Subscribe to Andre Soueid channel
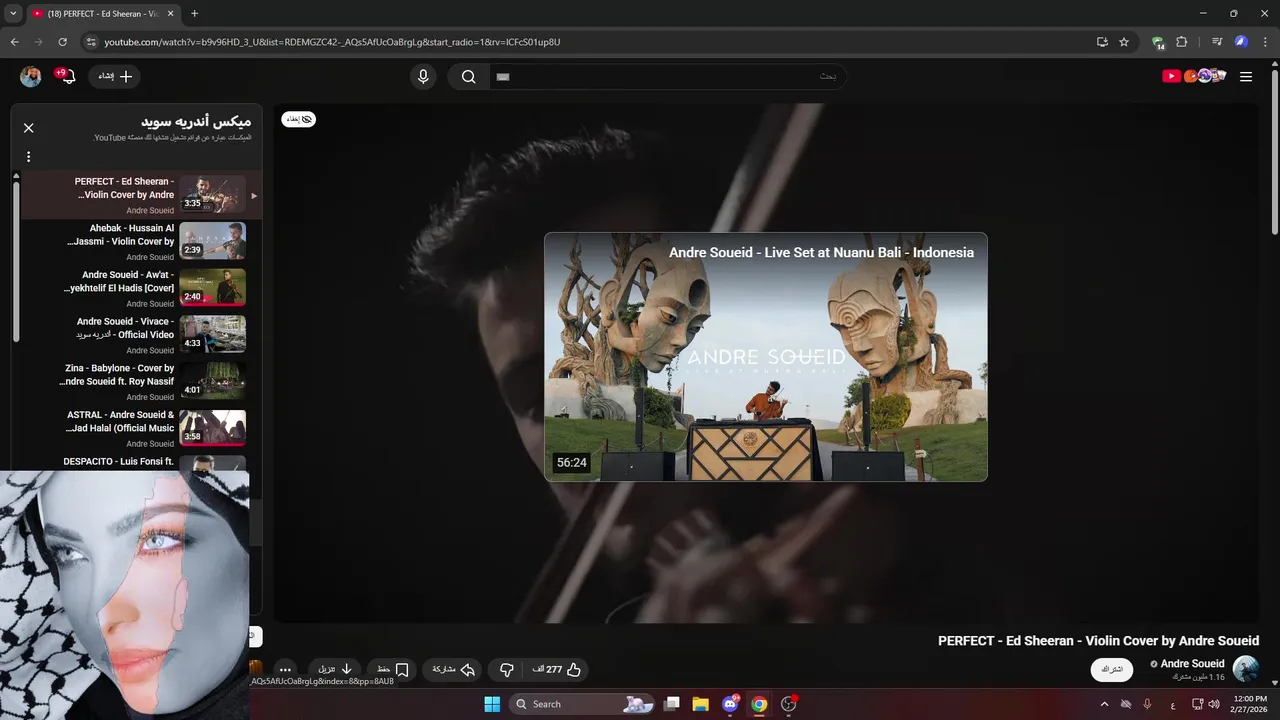 click(x=1113, y=669)
